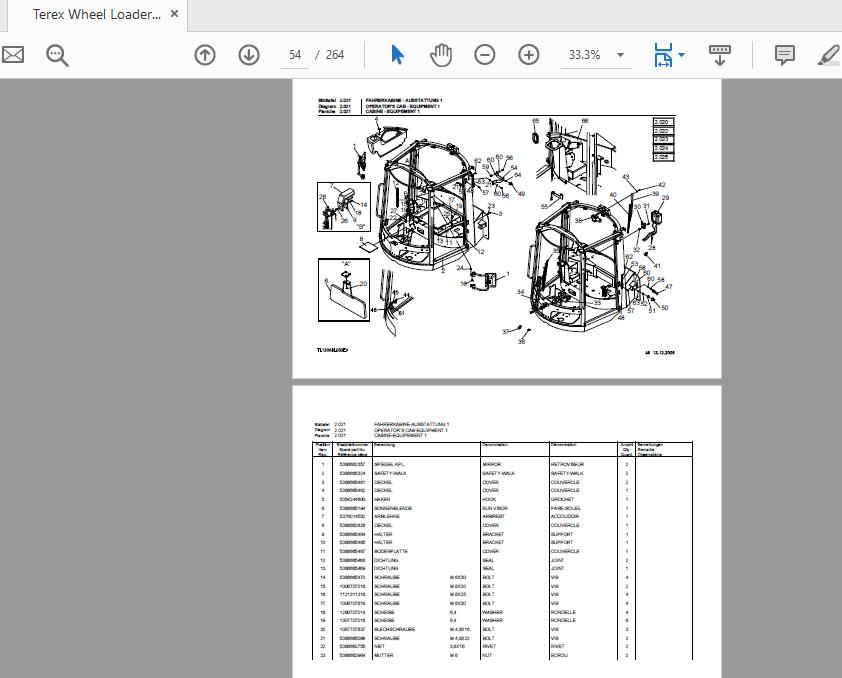
Task: Click the exploded cab diagram page
Action: [505, 230]
